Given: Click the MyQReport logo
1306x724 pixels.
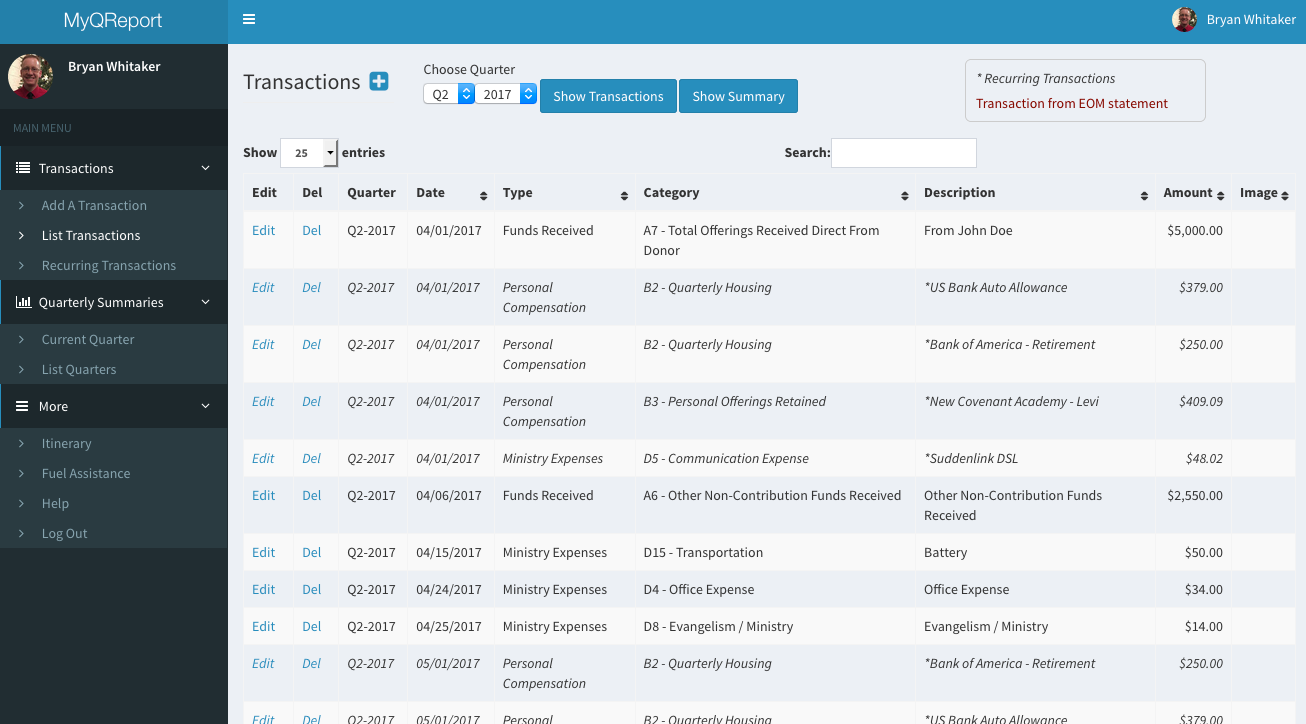Looking at the screenshot, I should point(113,20).
